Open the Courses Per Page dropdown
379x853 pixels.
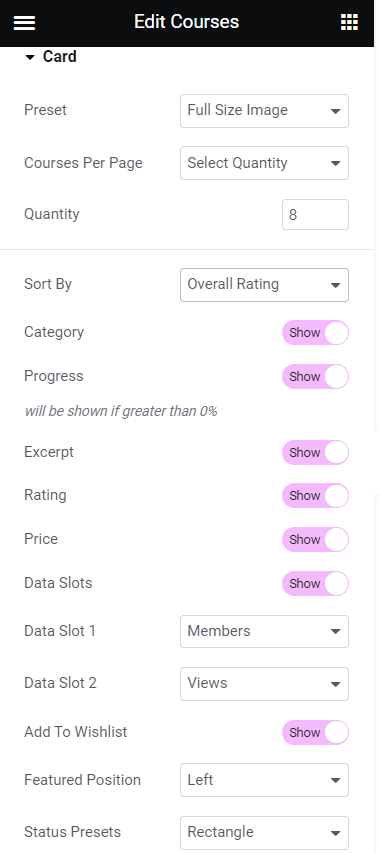click(x=264, y=163)
